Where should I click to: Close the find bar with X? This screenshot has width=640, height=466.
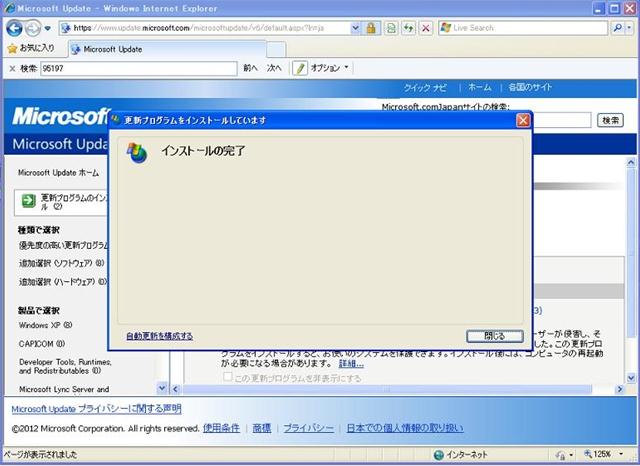tap(12, 69)
